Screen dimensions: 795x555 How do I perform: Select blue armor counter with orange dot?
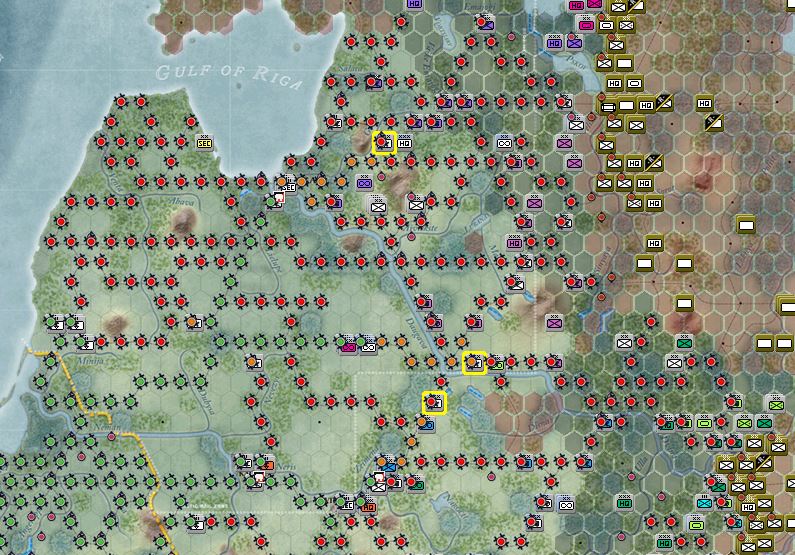(427, 425)
